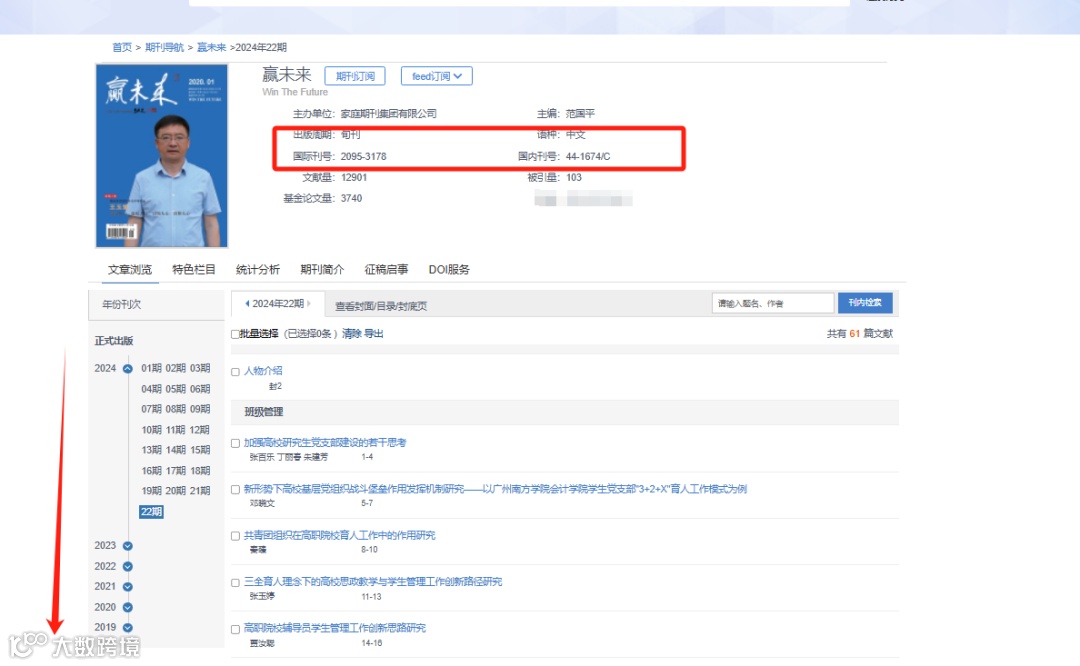
Task: Open the feed订阅 dropdown
Action: (x=437, y=76)
